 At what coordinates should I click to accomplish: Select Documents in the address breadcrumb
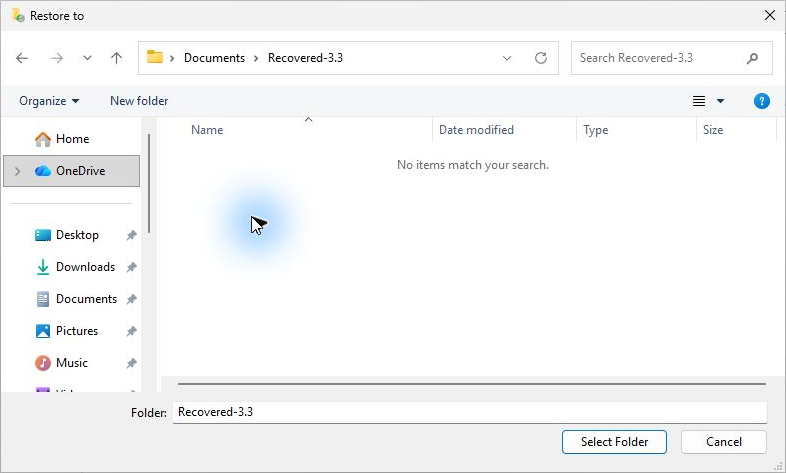point(215,58)
